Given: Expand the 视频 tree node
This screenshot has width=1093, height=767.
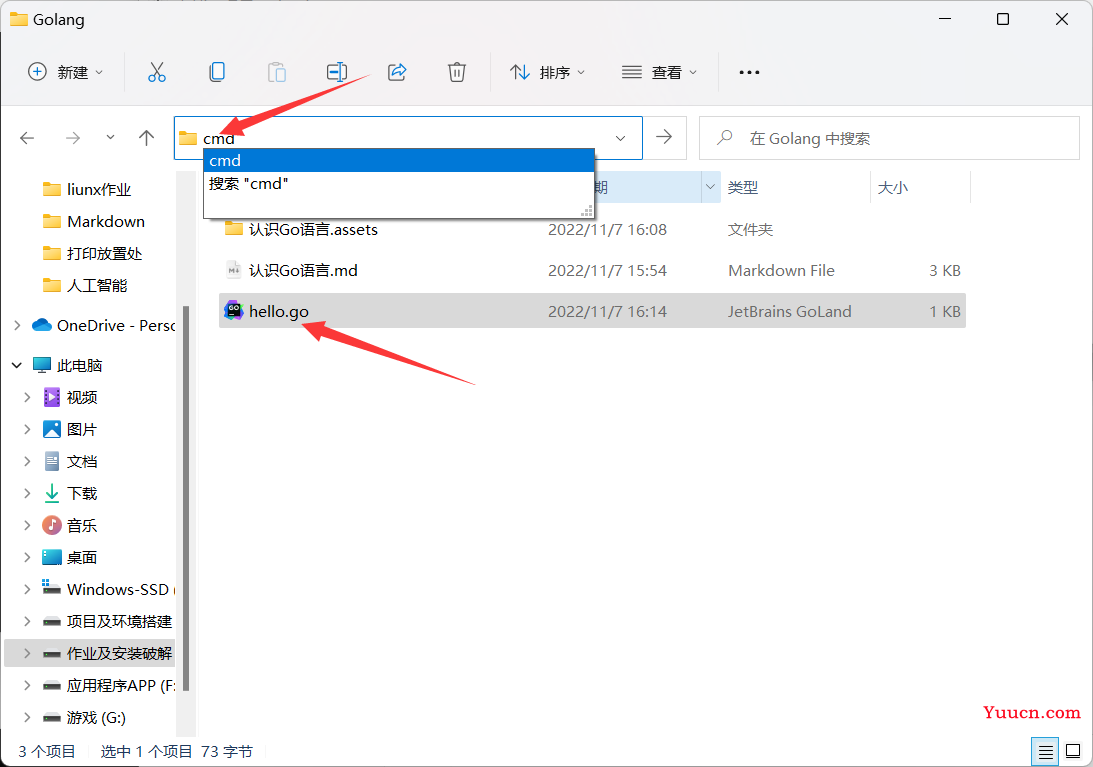Looking at the screenshot, I should 27,397.
